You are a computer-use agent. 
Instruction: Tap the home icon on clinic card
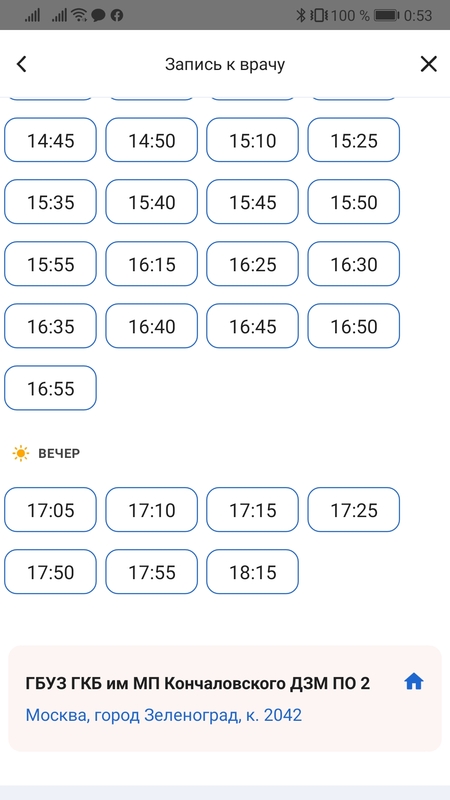point(414,681)
